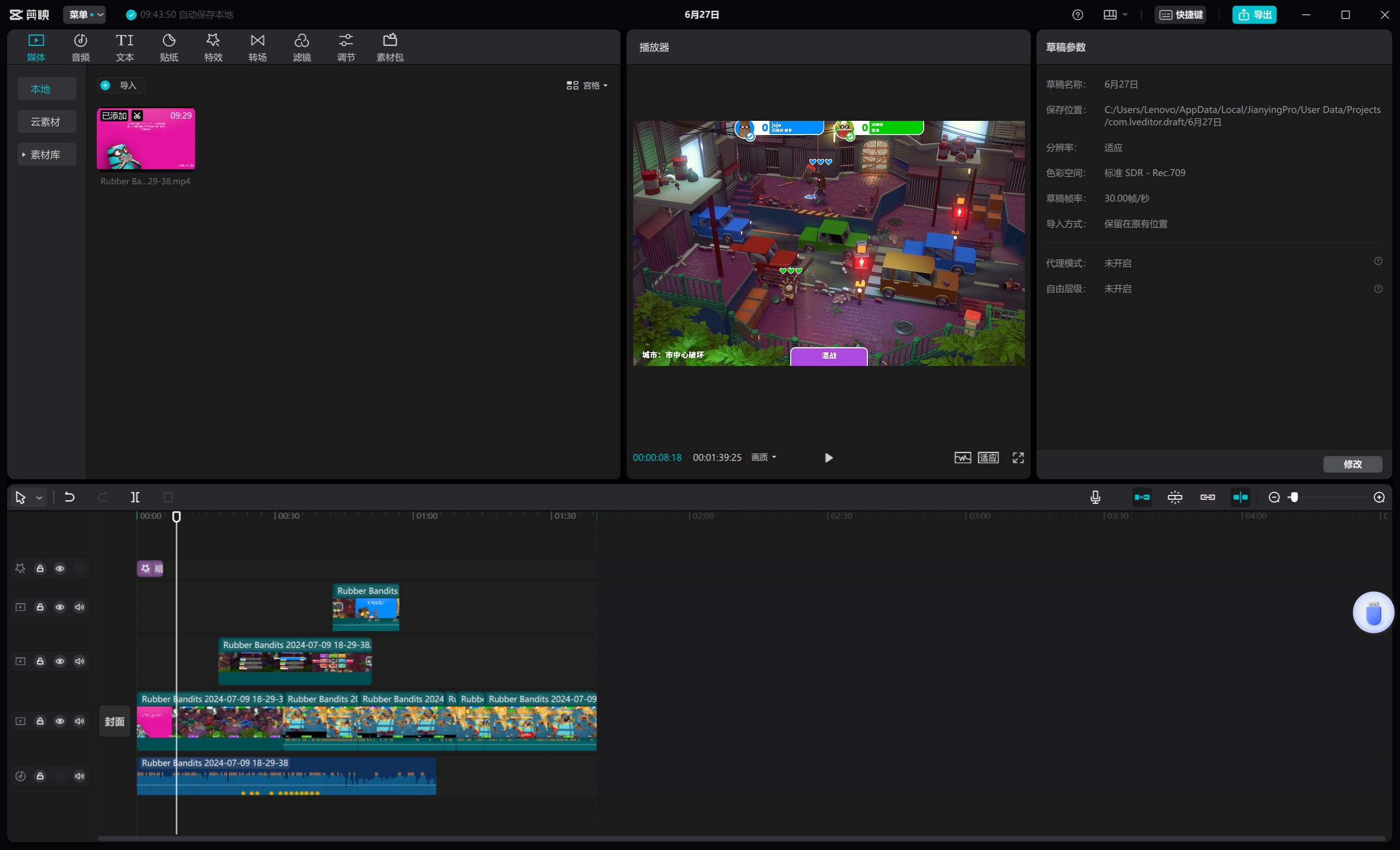Click the 导入 import button
Viewport: 1400px width, 850px height.
120,85
